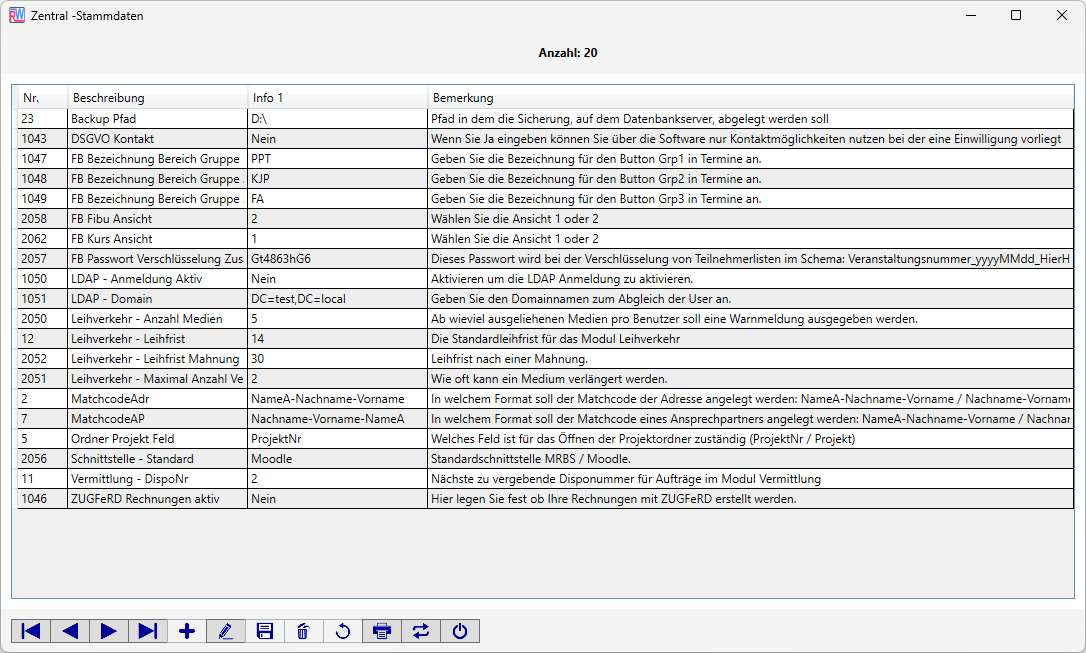This screenshot has width=1086, height=653.
Task: Select the "DSGVO Kontakt" cell
Action: pyautogui.click(x=157, y=139)
